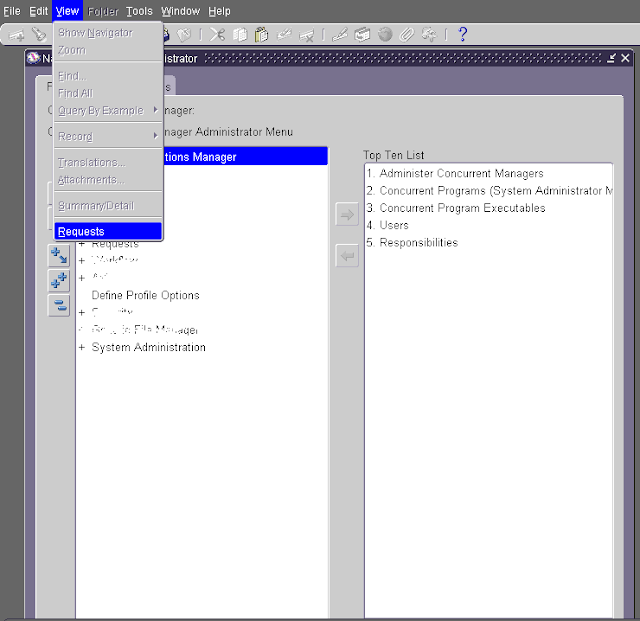Open Window Help question mark icon
The height and width of the screenshot is (621, 640).
(x=462, y=35)
